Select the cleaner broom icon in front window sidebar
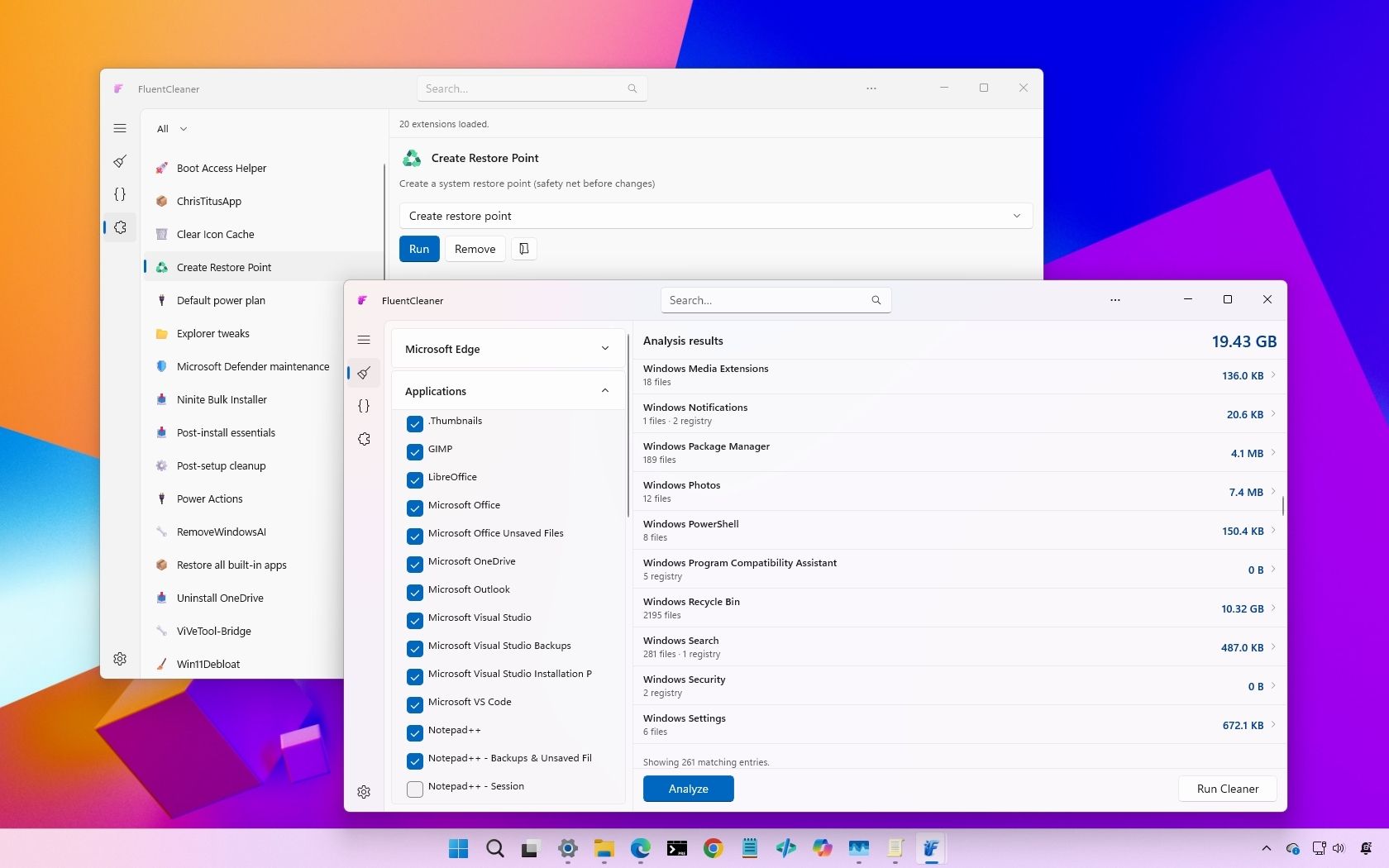 coord(364,373)
